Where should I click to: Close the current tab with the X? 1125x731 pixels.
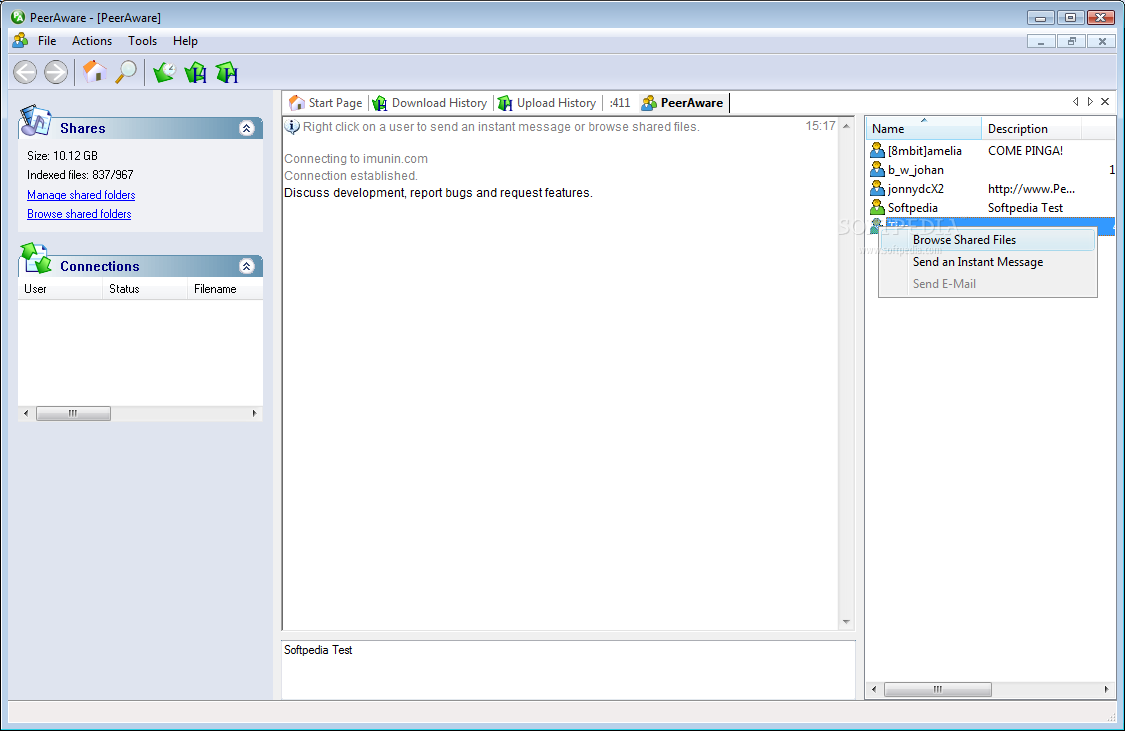pyautogui.click(x=1105, y=102)
